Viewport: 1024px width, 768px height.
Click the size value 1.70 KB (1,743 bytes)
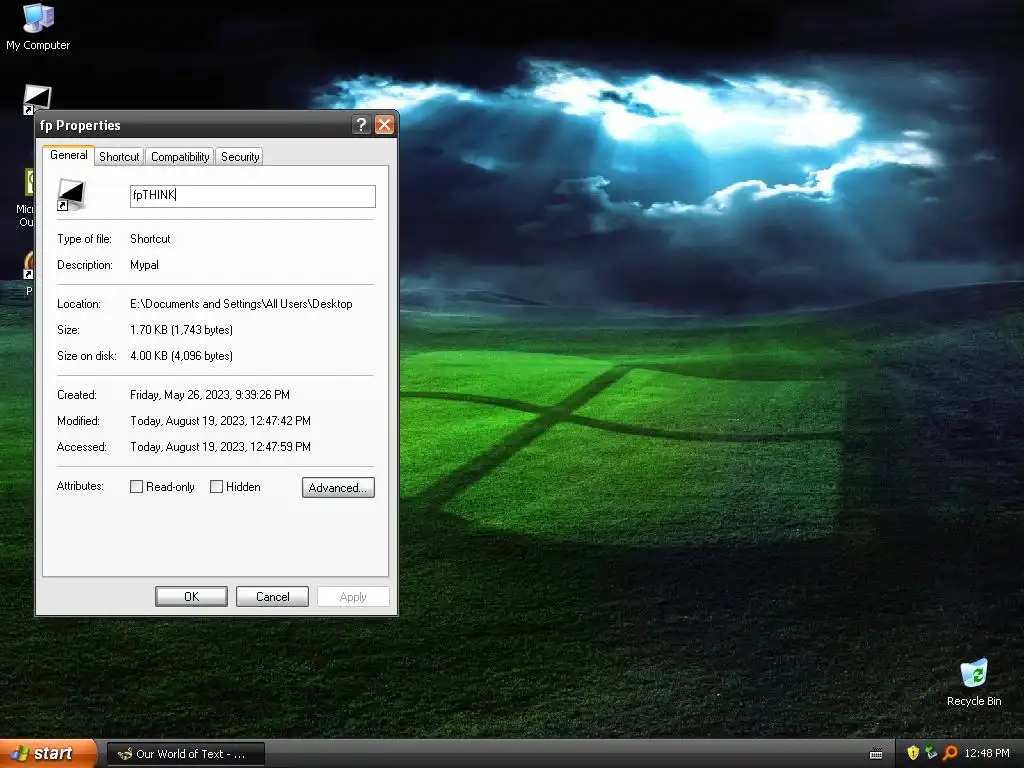pos(182,330)
